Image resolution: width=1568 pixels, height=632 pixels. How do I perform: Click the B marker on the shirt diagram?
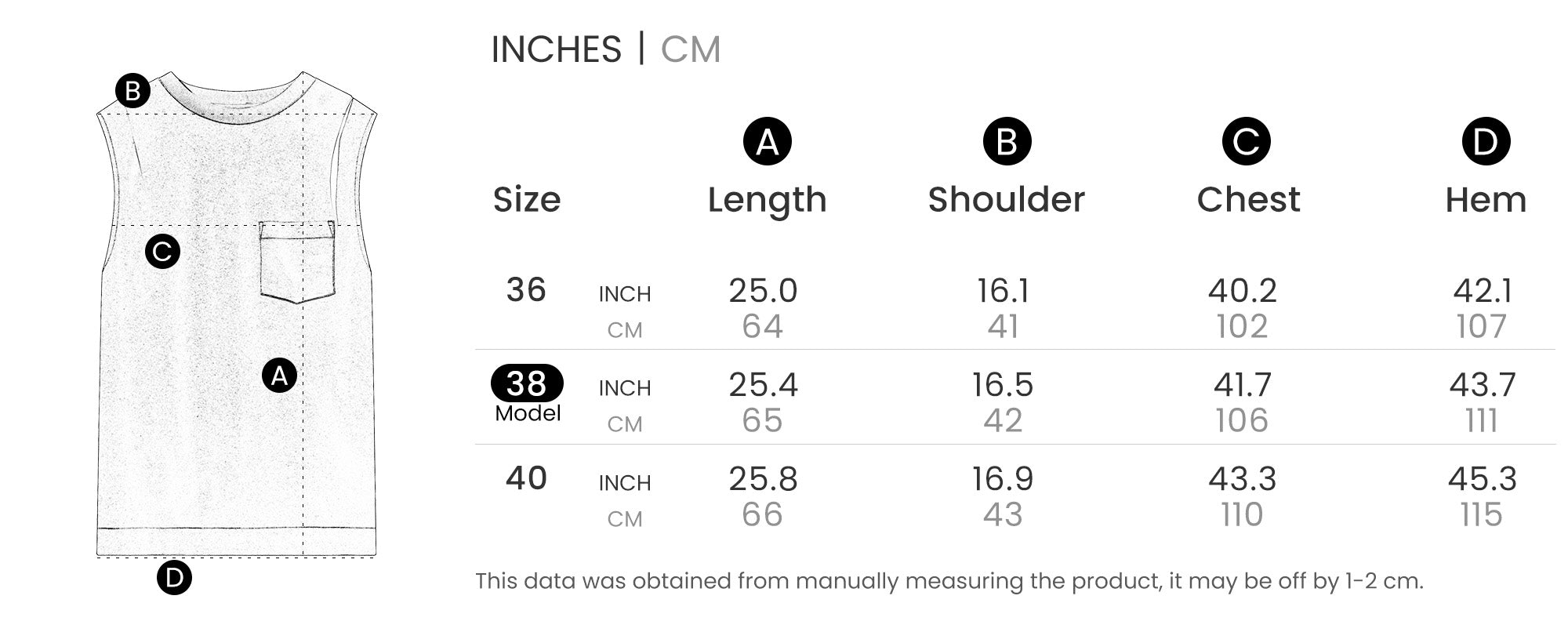132,91
